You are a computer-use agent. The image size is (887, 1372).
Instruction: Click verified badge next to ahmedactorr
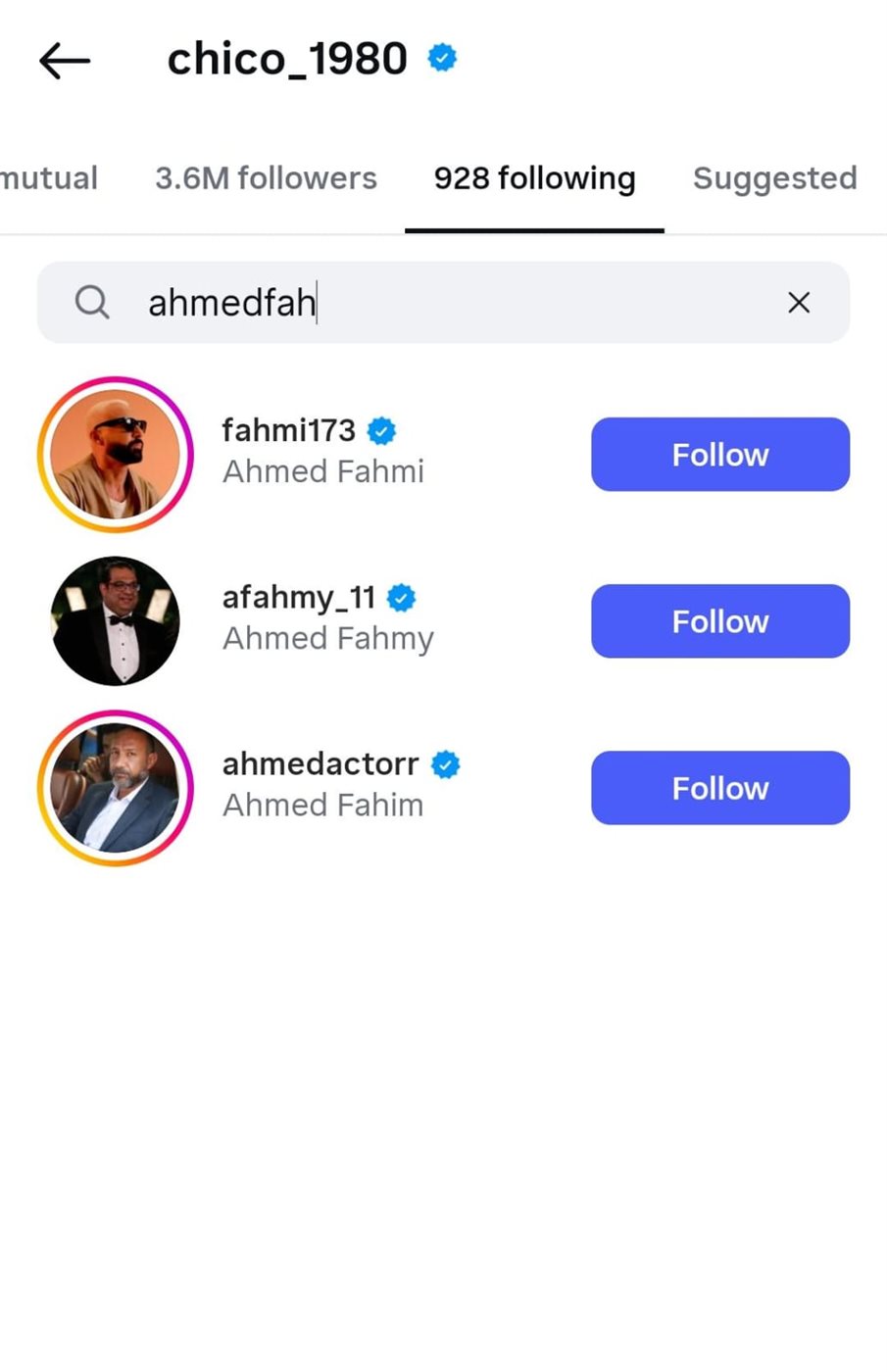coord(446,764)
